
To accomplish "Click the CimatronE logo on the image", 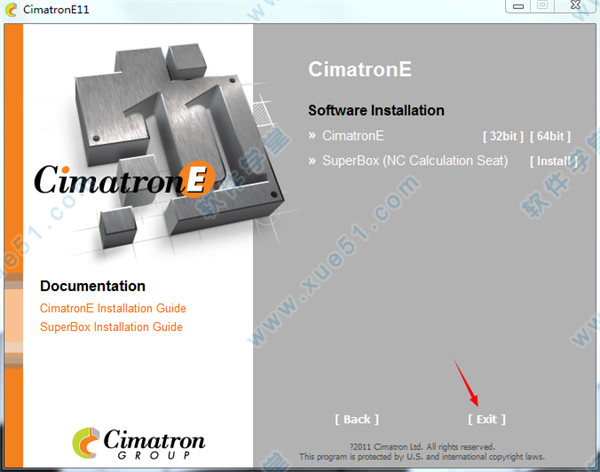I will (x=124, y=179).
